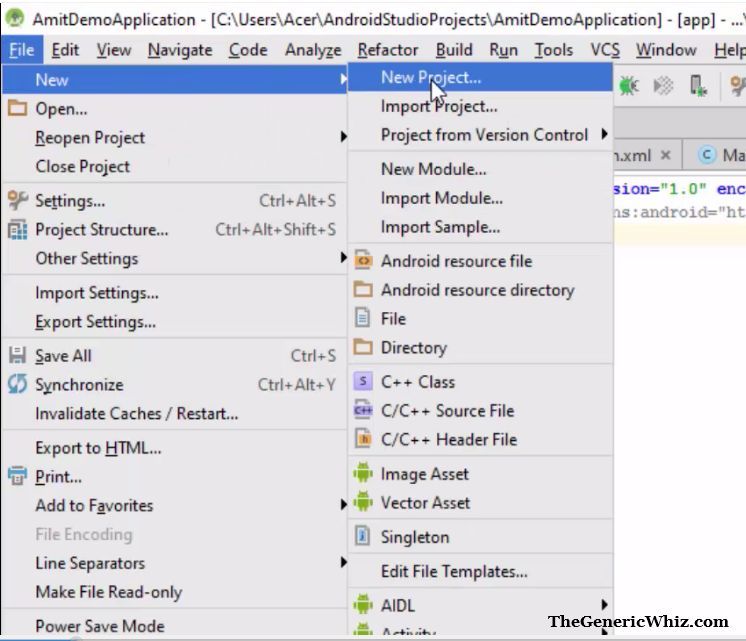Click the C/C++ Header File icon

[x=363, y=439]
